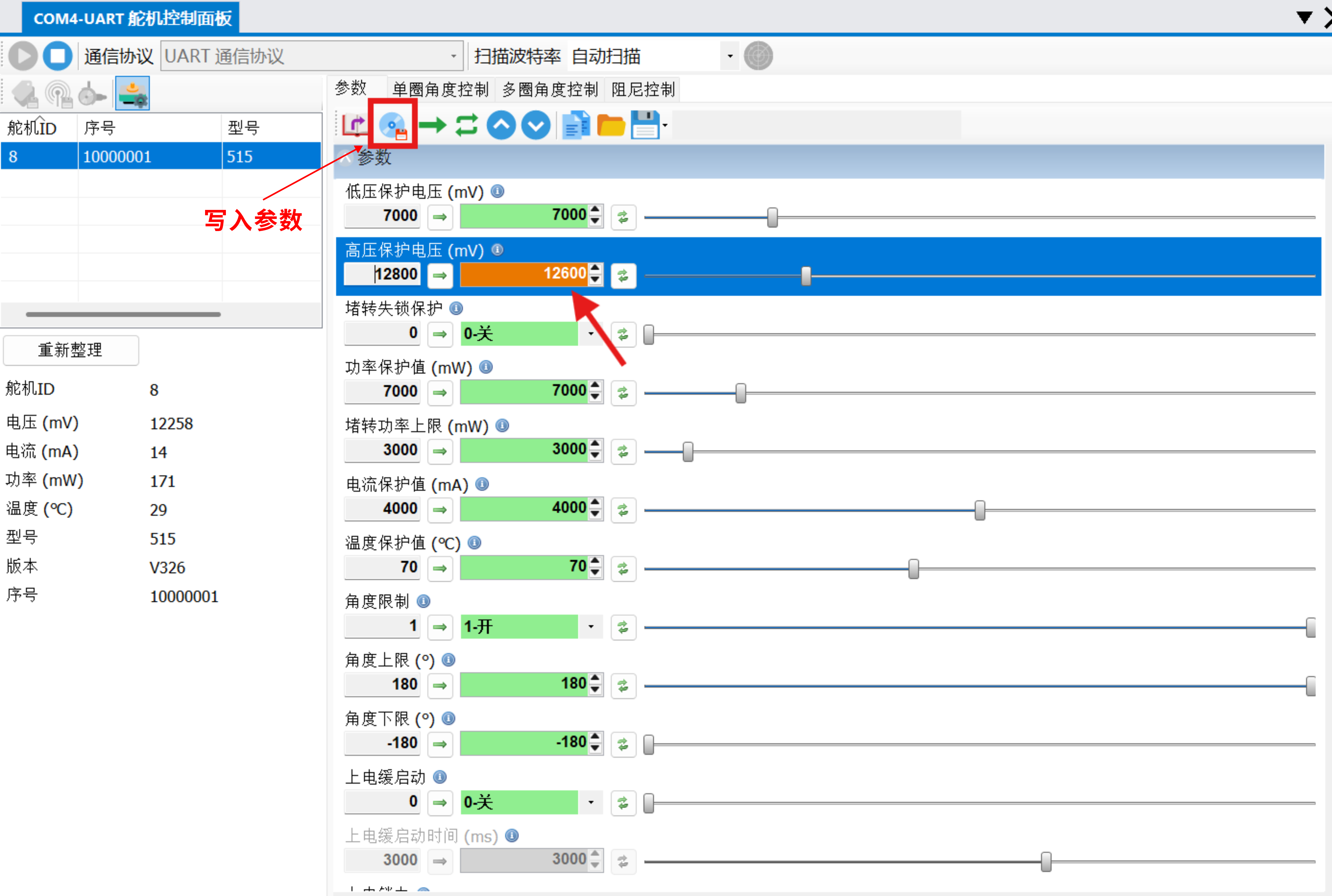Click the blue stop button
Screen dimensions: 1332x896
click(58, 56)
